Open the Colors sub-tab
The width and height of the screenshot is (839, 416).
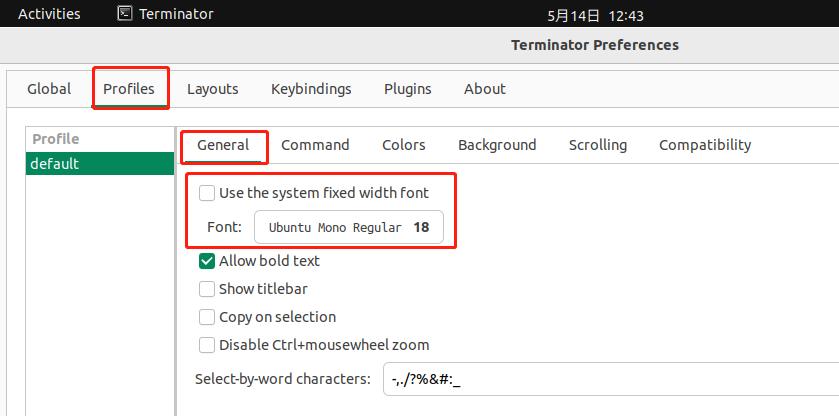click(x=403, y=145)
